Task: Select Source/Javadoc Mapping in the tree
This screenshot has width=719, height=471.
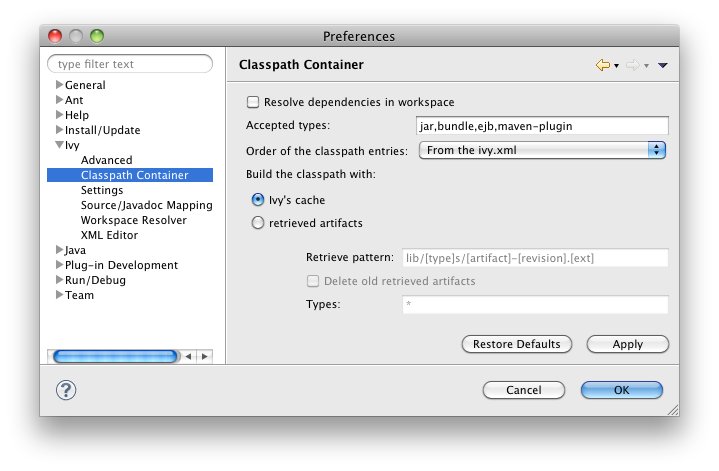Action: coord(146,205)
